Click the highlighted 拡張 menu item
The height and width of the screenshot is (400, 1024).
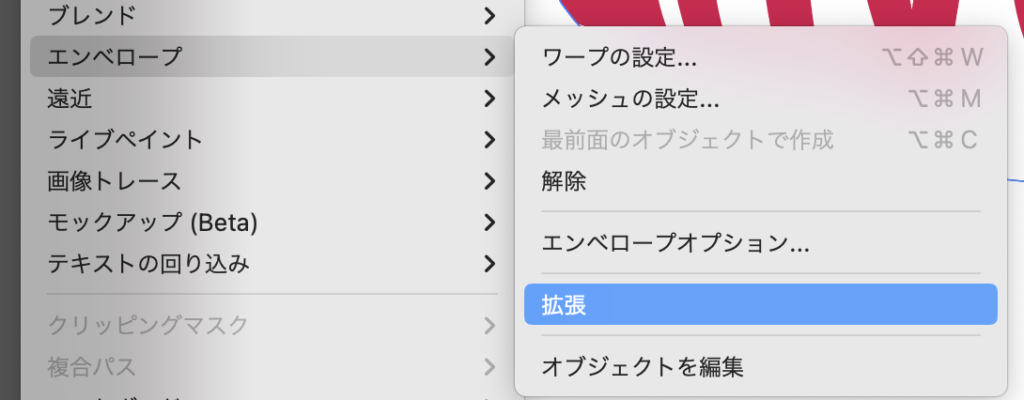point(760,304)
